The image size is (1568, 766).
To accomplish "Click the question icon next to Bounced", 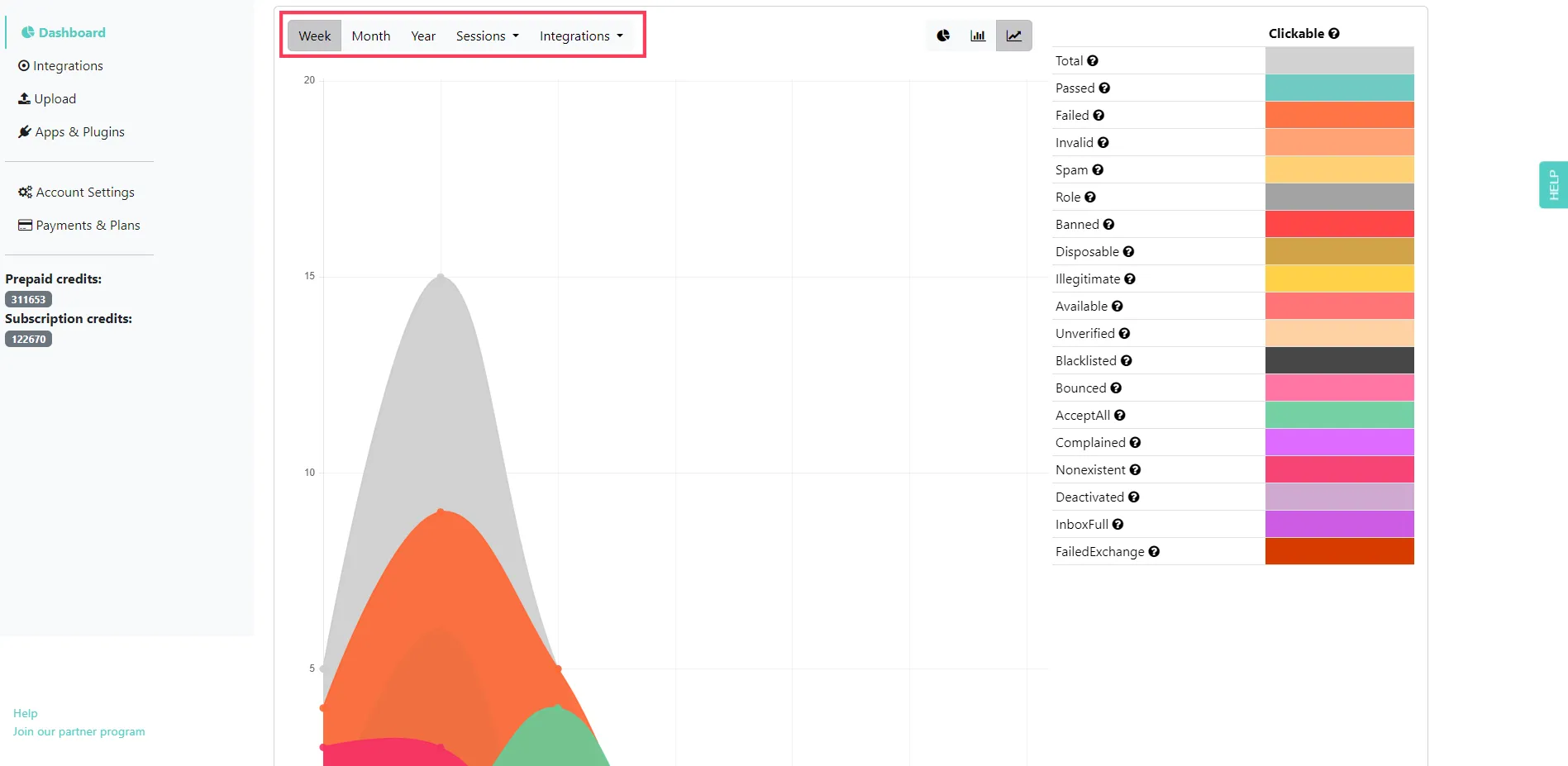I will pyautogui.click(x=1116, y=388).
